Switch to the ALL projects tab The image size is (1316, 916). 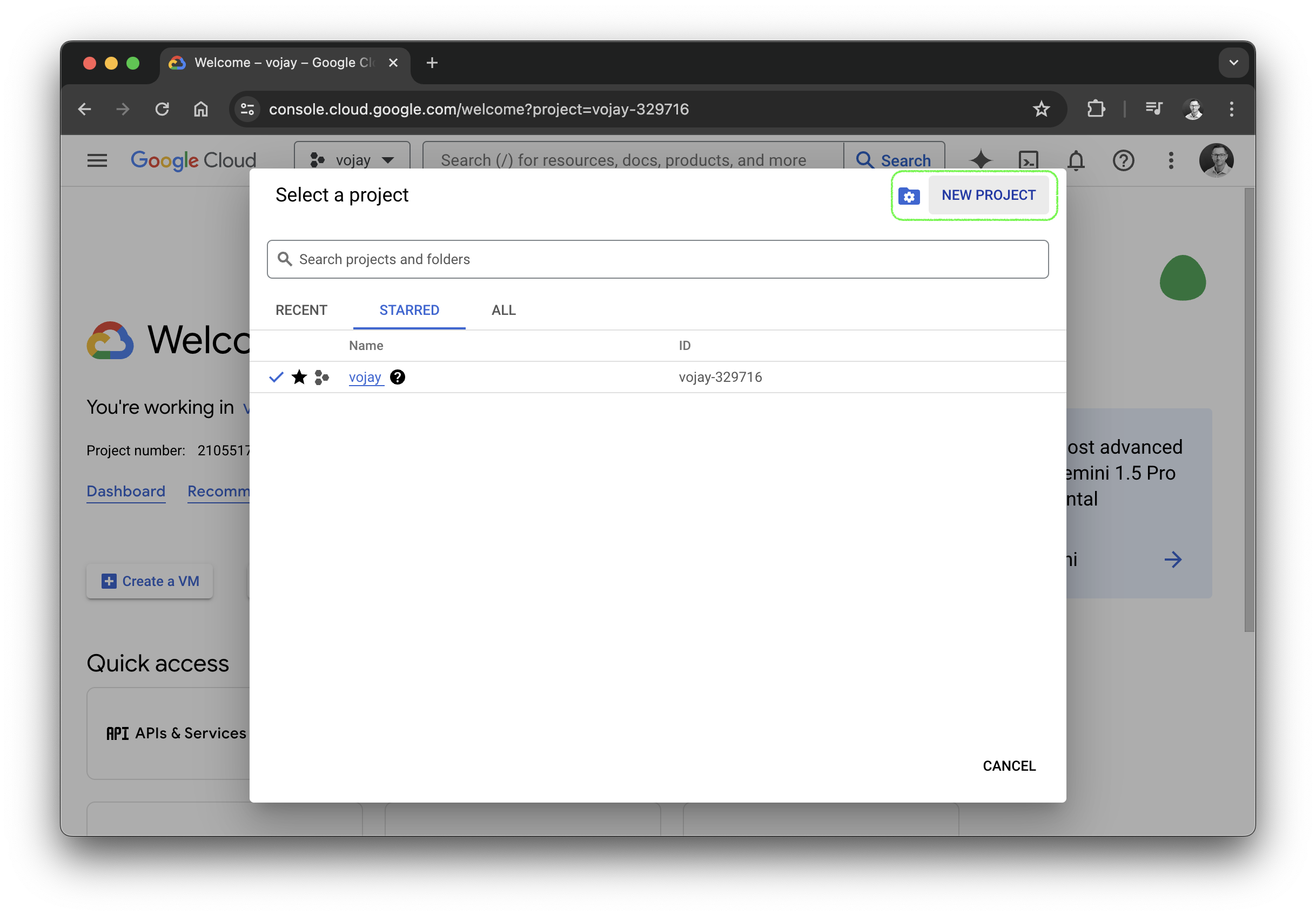[503, 310]
